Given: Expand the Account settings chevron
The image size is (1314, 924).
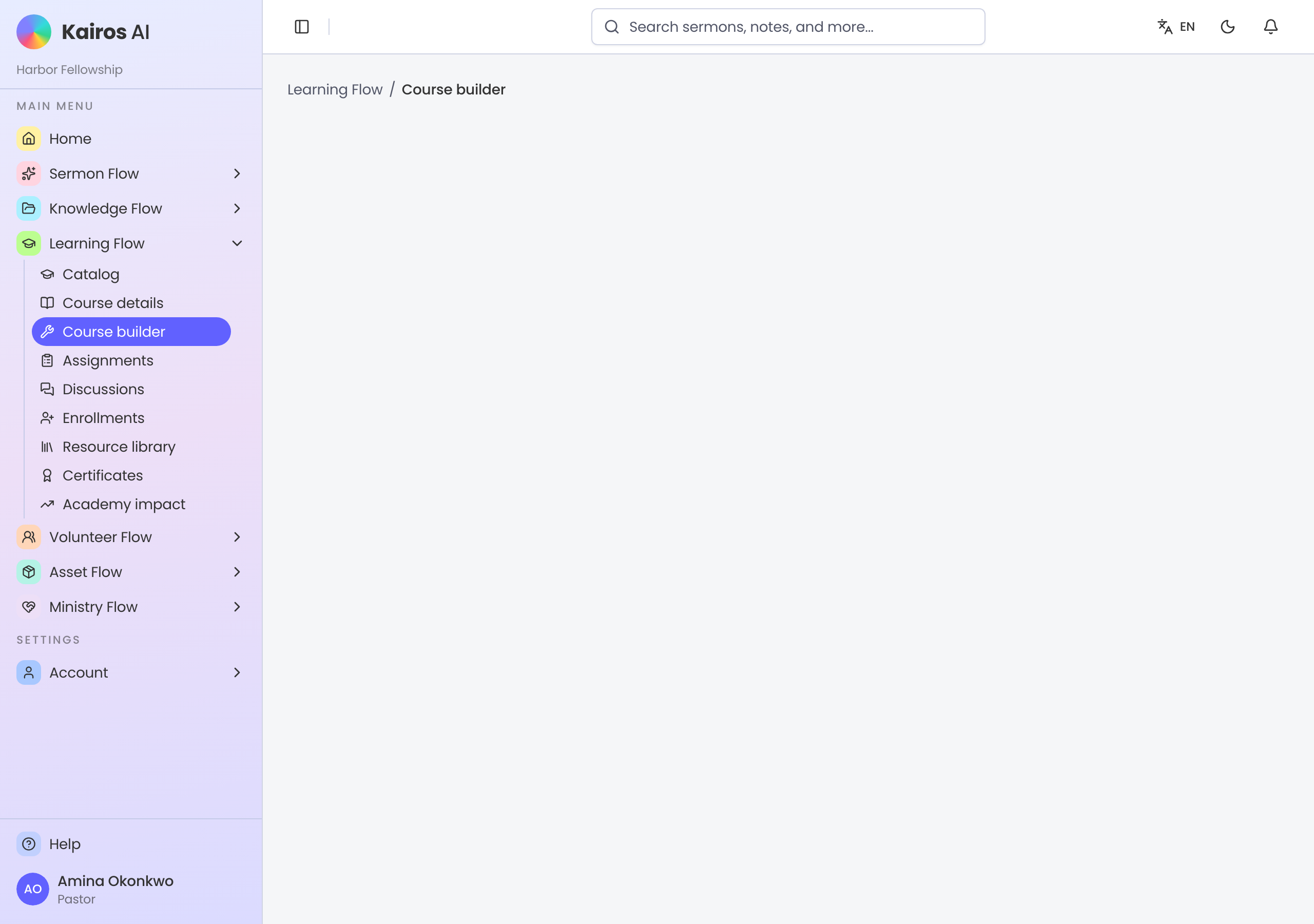Looking at the screenshot, I should tap(237, 672).
